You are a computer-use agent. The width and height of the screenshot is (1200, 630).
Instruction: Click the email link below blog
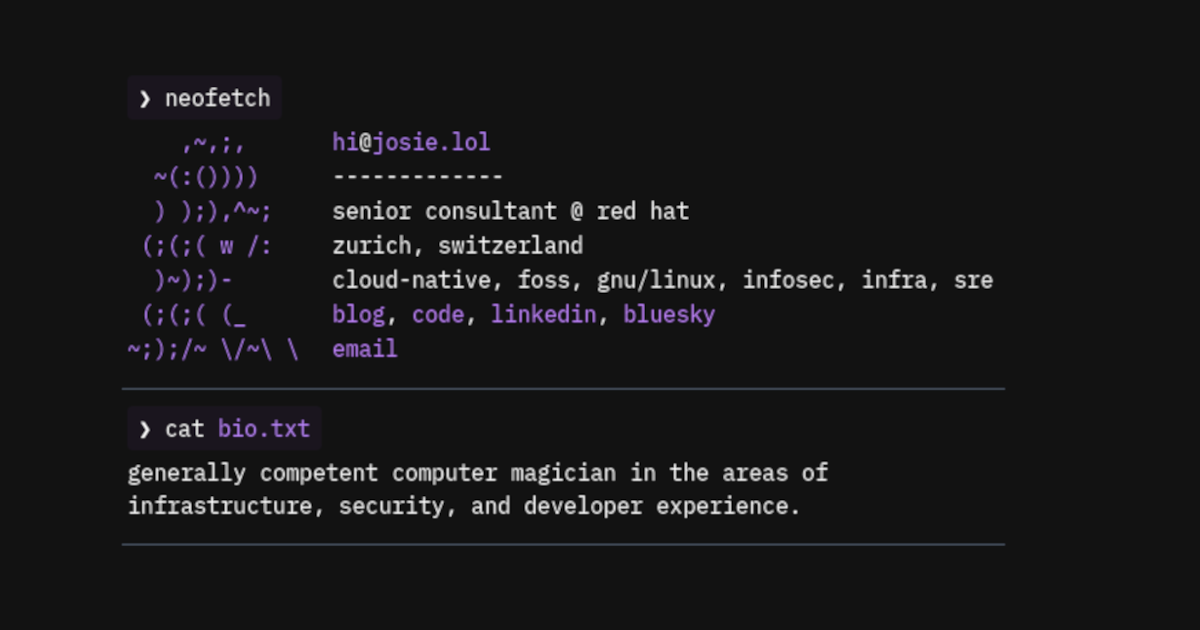(365, 349)
